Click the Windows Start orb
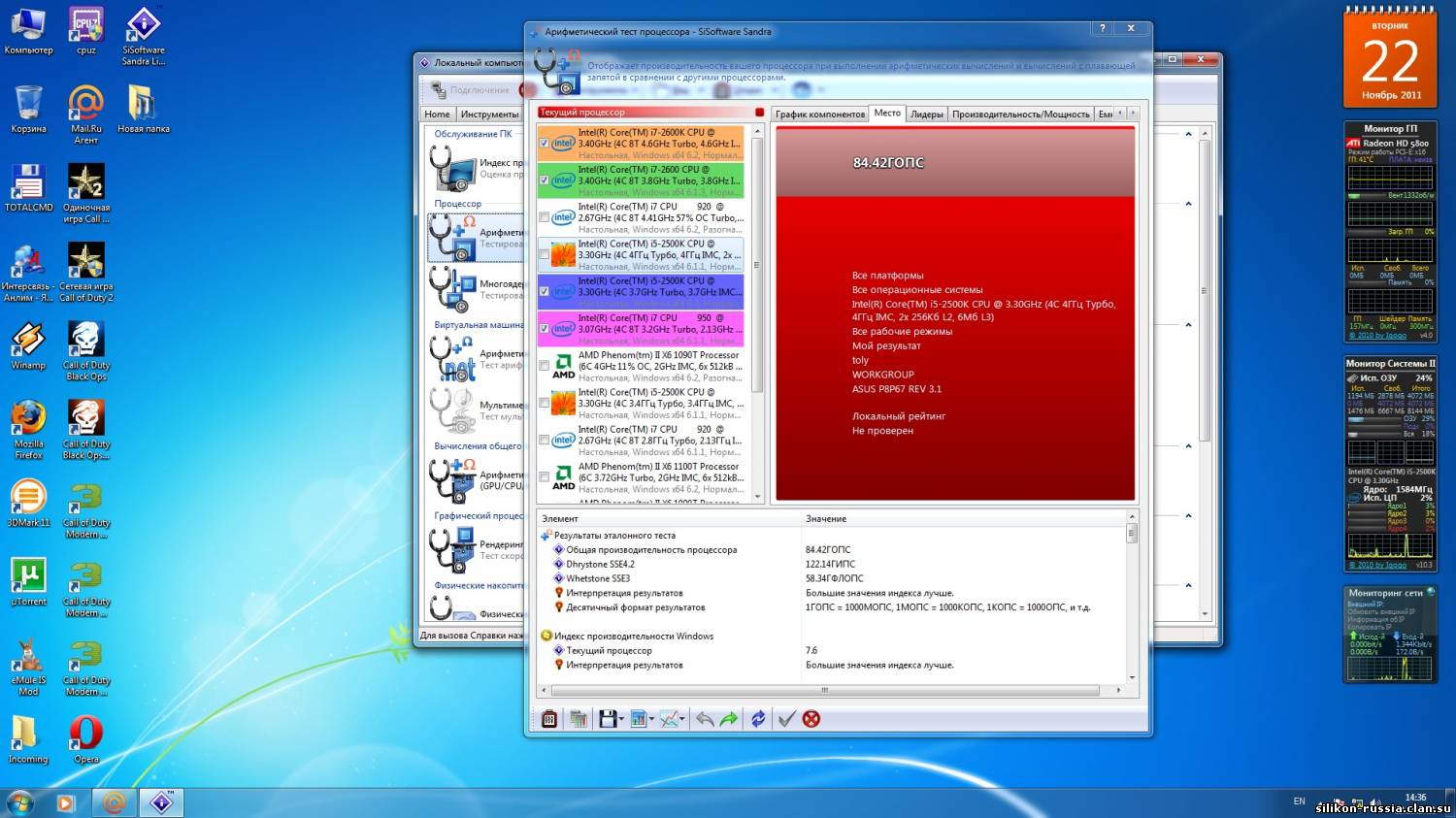This screenshot has width=1456, height=818. click(19, 802)
